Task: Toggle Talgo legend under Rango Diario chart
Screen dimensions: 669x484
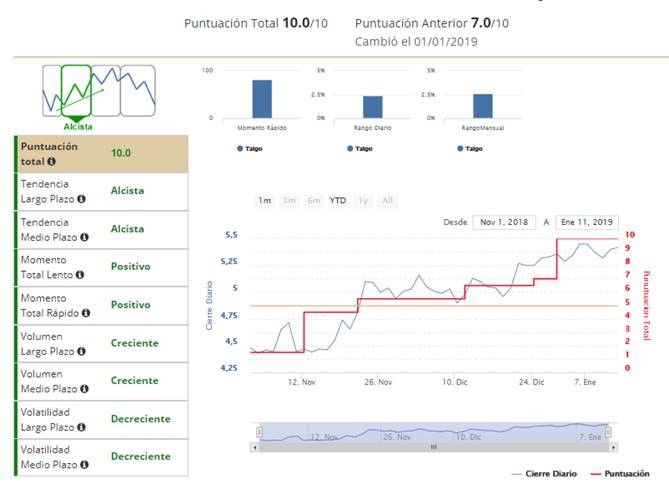Action: pos(360,149)
